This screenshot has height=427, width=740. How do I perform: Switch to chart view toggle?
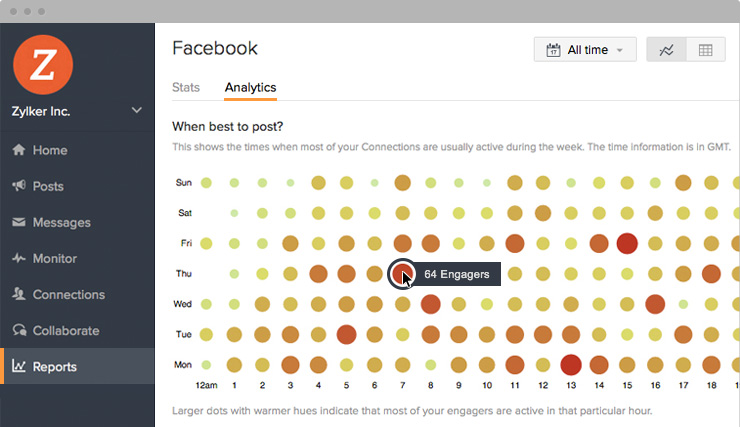click(x=666, y=50)
